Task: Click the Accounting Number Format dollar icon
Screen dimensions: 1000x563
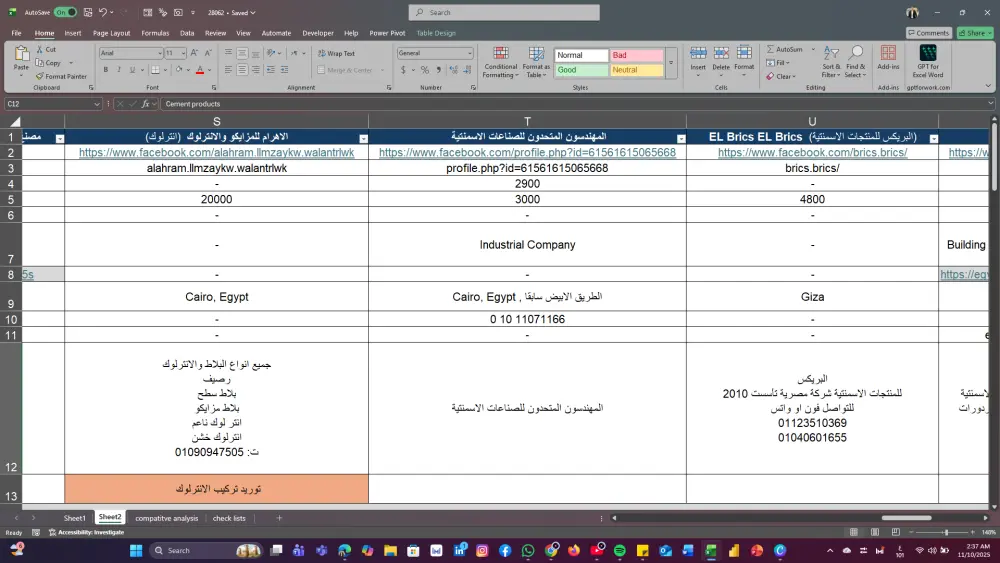Action: pos(403,69)
